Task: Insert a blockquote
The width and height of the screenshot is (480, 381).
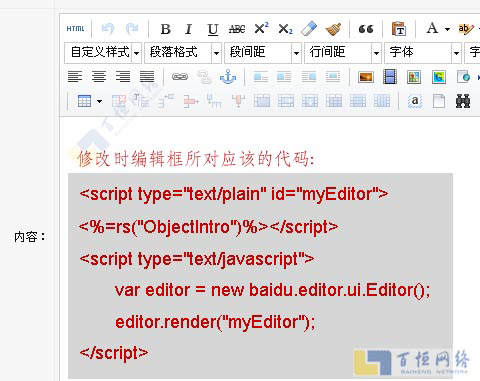Action: [x=366, y=29]
